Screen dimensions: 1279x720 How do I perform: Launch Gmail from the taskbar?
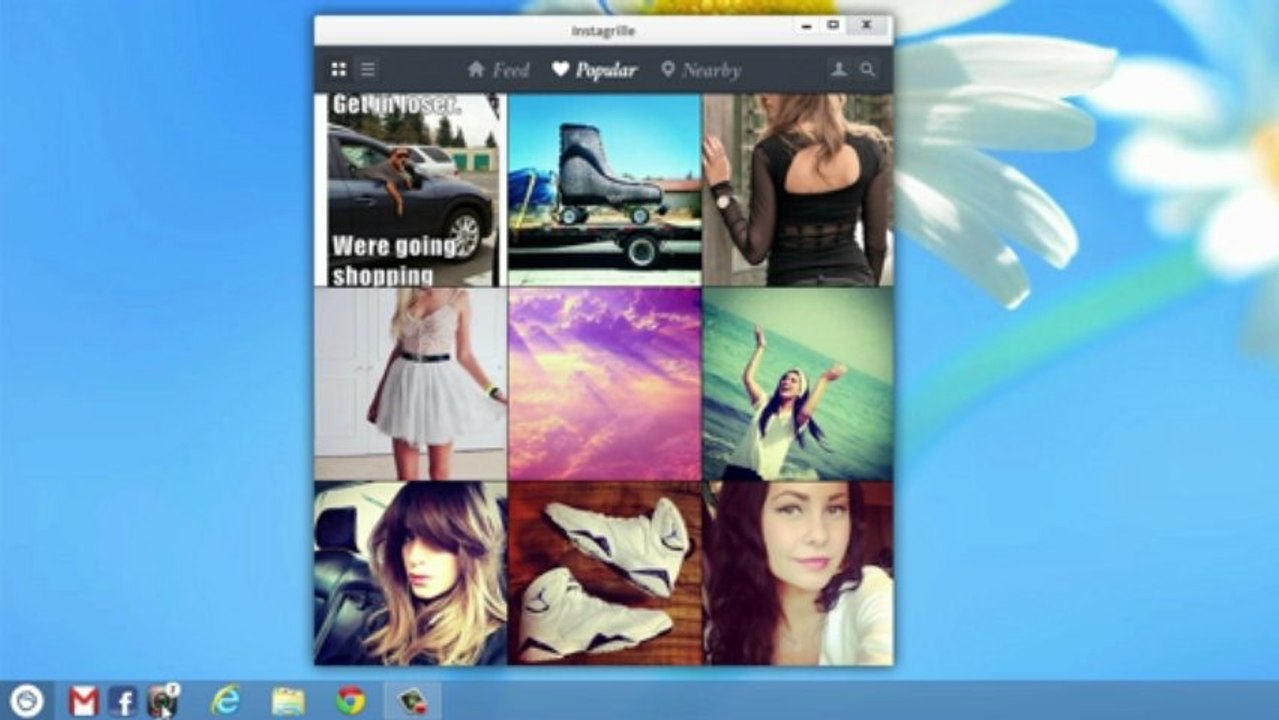pos(84,701)
